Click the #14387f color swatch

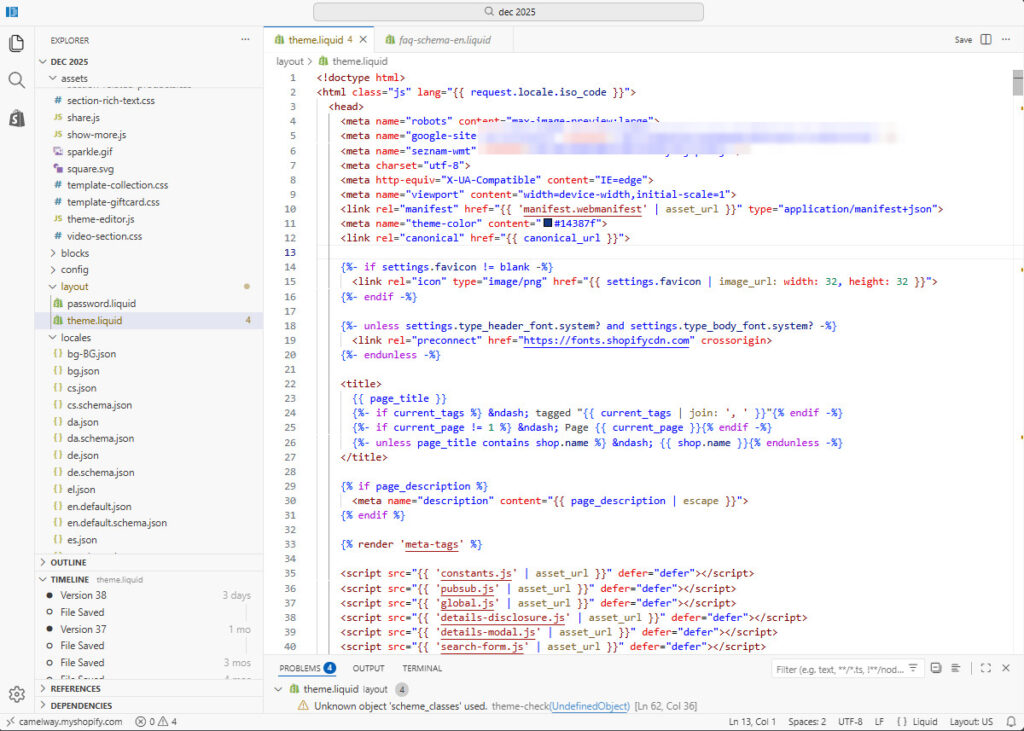point(548,223)
